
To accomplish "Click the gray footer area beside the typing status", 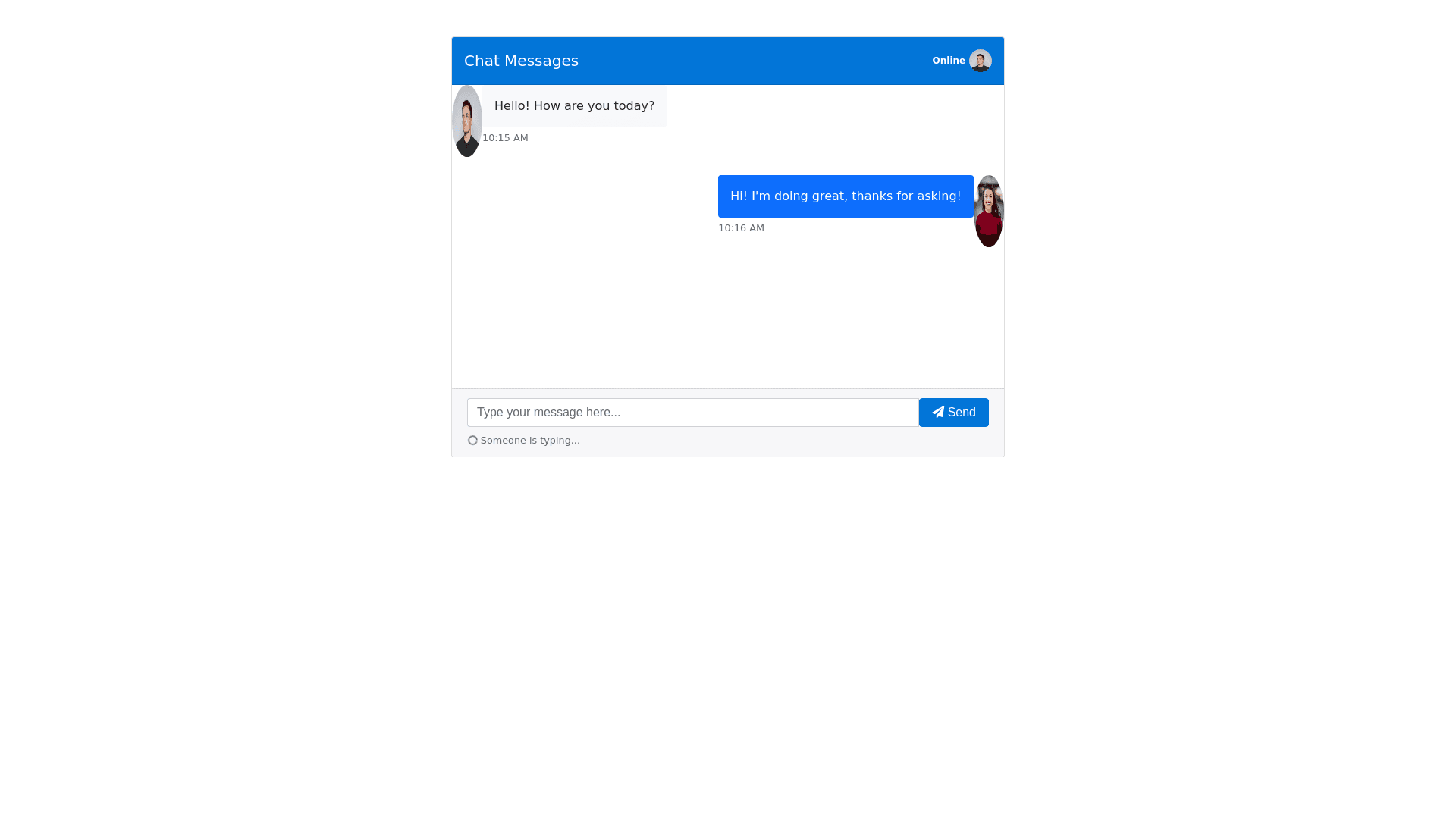I will tap(789, 441).
